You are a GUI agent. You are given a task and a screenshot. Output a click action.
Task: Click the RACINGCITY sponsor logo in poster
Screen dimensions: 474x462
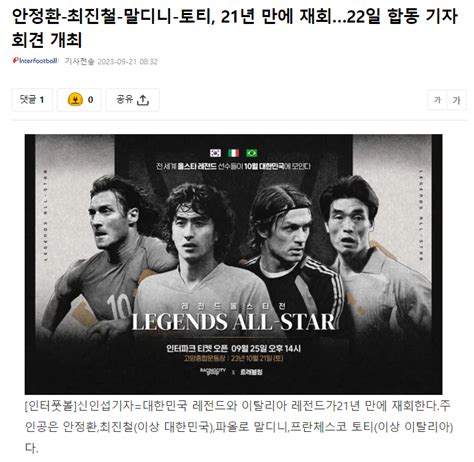(213, 371)
